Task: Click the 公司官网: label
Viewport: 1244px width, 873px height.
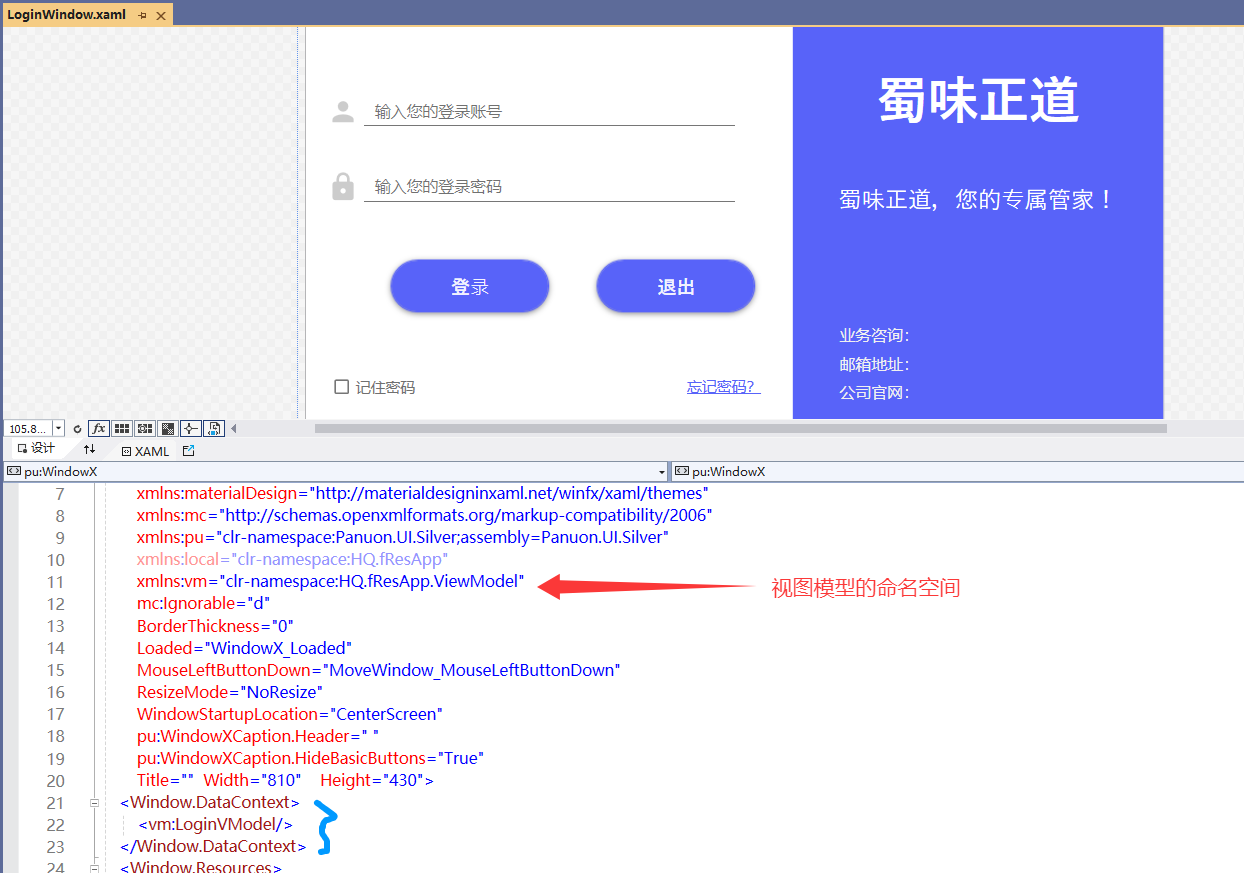Action: 874,393
